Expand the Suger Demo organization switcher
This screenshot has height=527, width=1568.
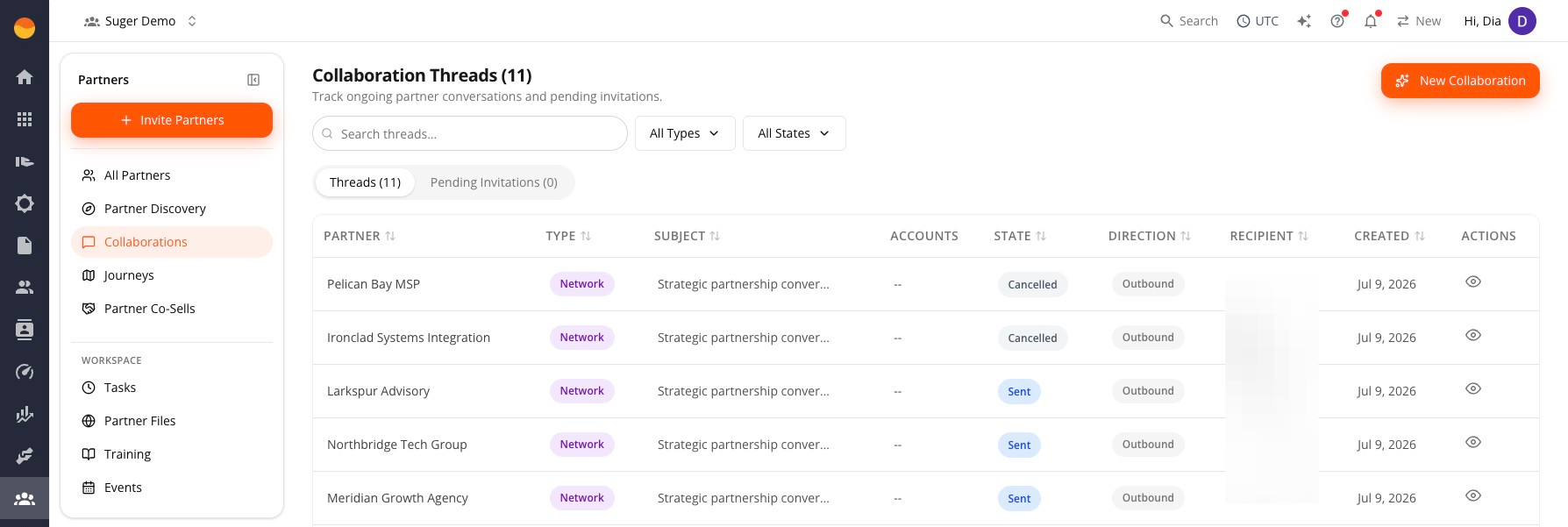click(x=140, y=21)
